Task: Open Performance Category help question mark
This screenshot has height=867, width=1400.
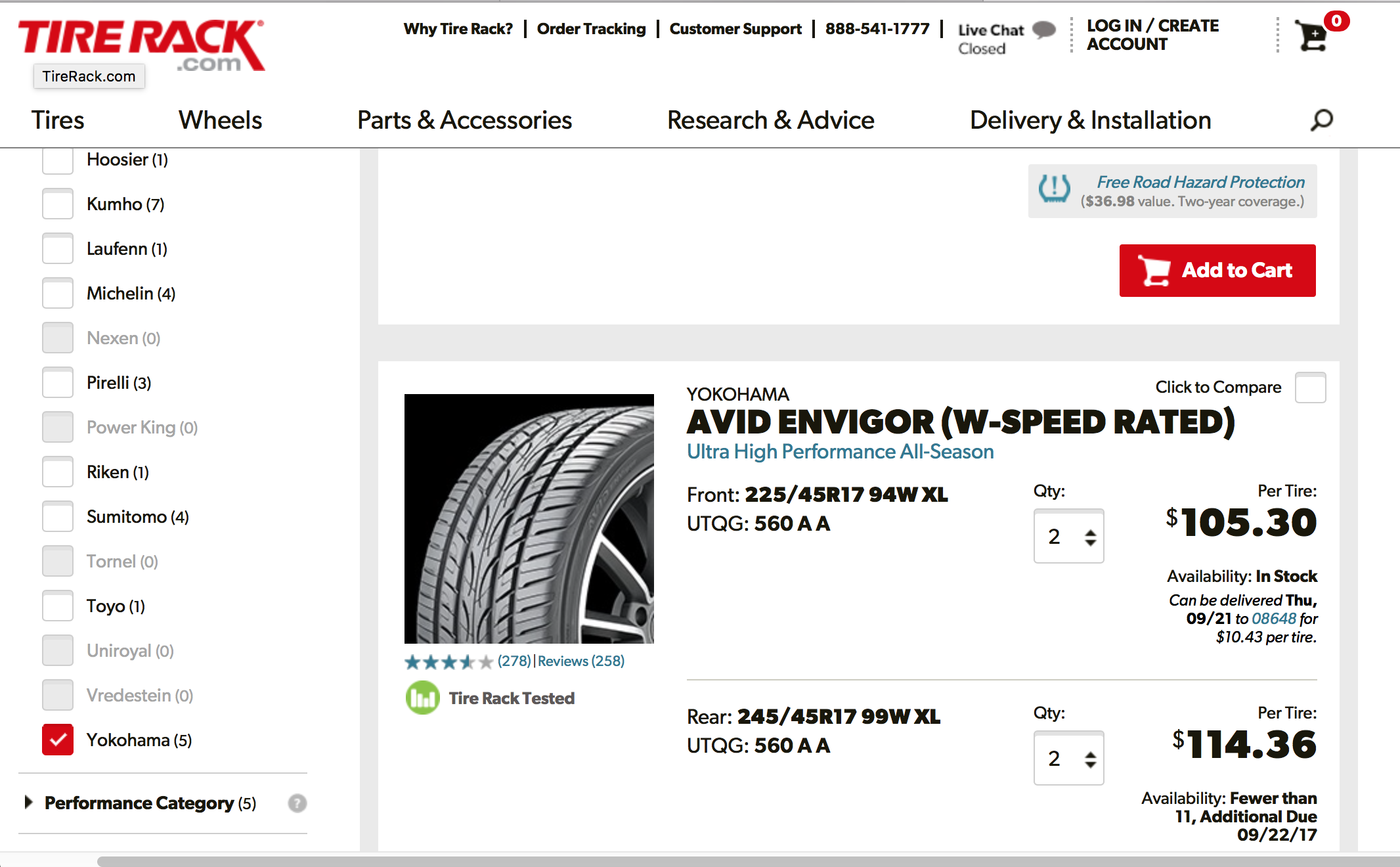Action: coord(297,803)
